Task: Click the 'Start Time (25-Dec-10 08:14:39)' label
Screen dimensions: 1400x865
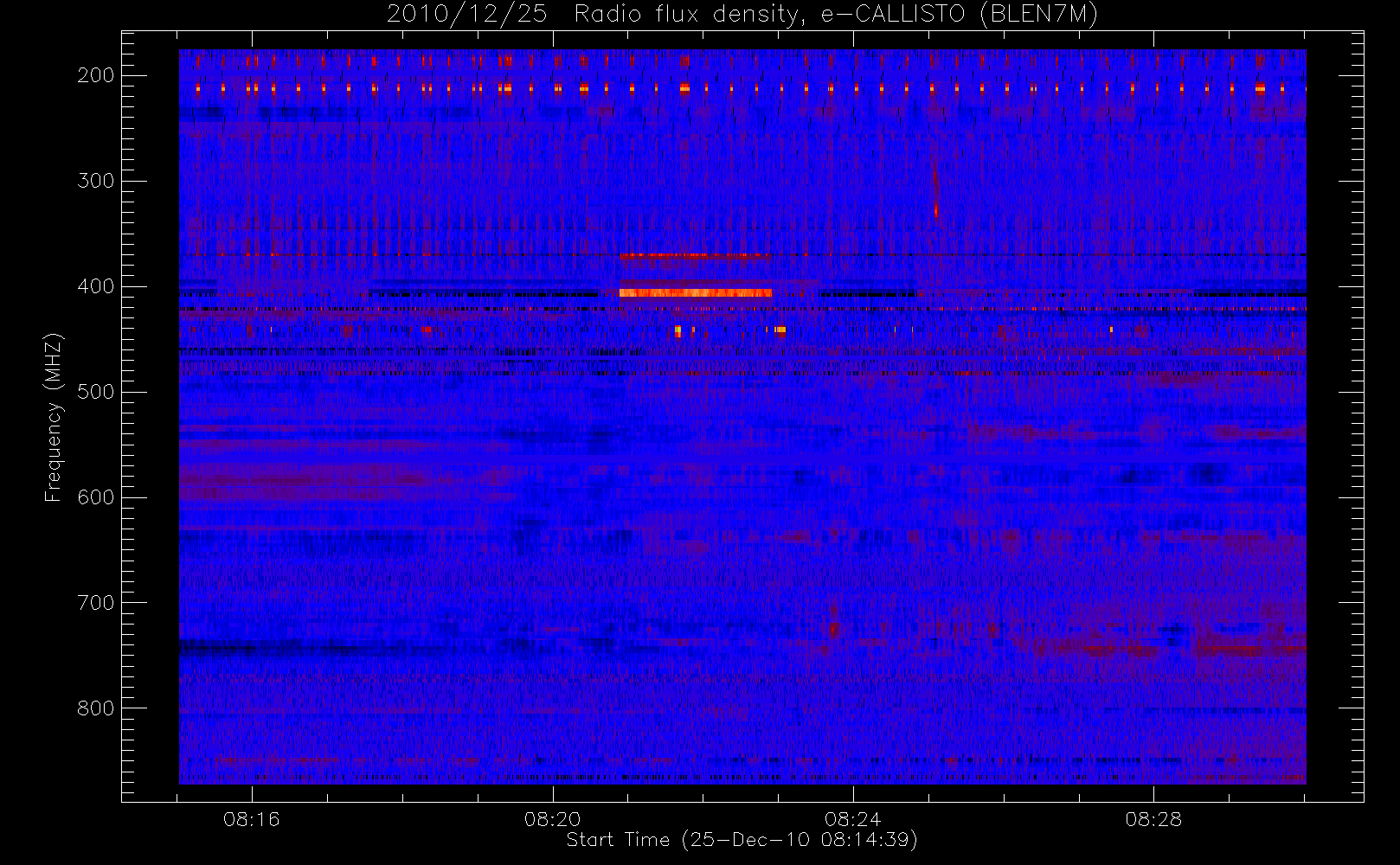Action: [x=742, y=840]
